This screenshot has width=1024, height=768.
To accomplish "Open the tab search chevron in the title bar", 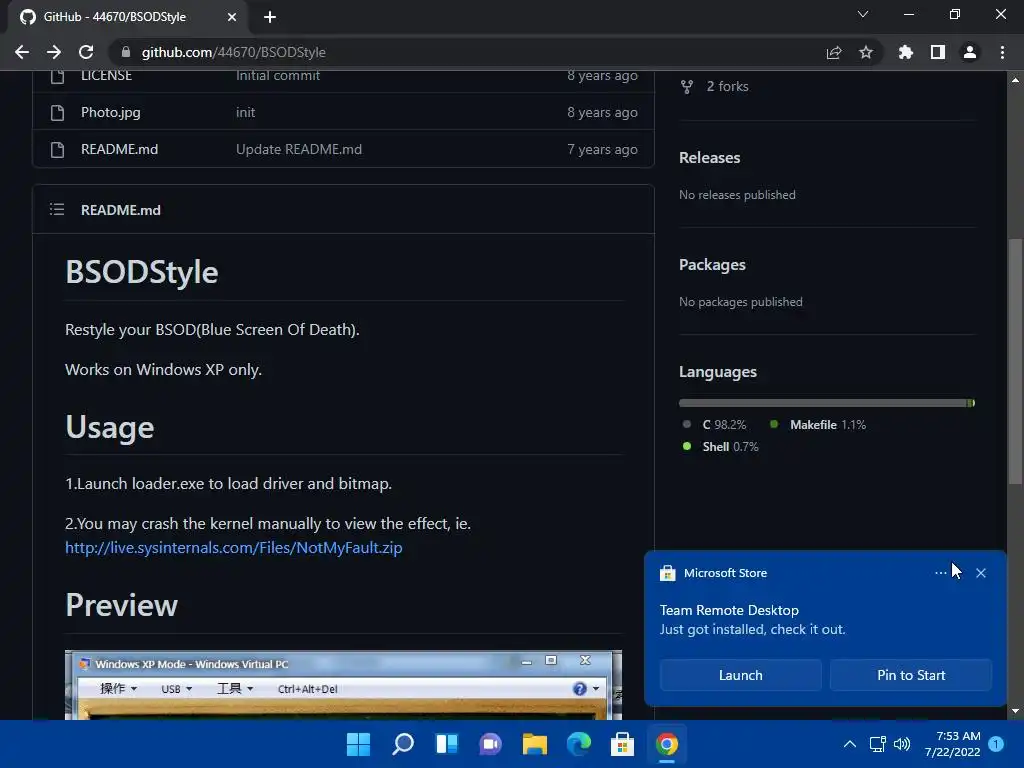I will [x=863, y=14].
